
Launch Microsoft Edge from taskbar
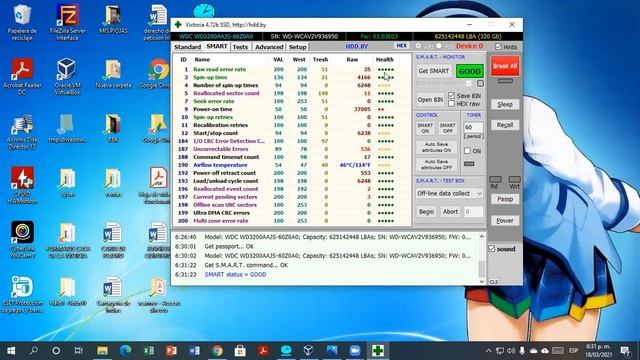pos(125,351)
